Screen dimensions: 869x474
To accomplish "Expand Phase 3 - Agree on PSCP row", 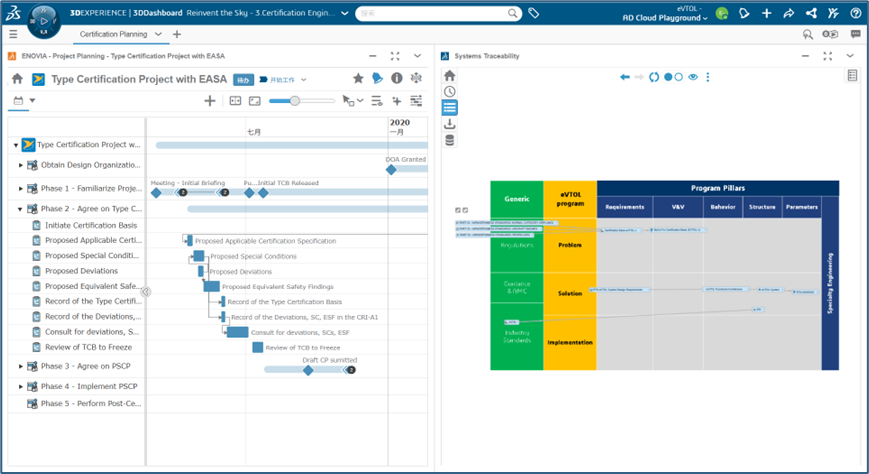I will 21,366.
